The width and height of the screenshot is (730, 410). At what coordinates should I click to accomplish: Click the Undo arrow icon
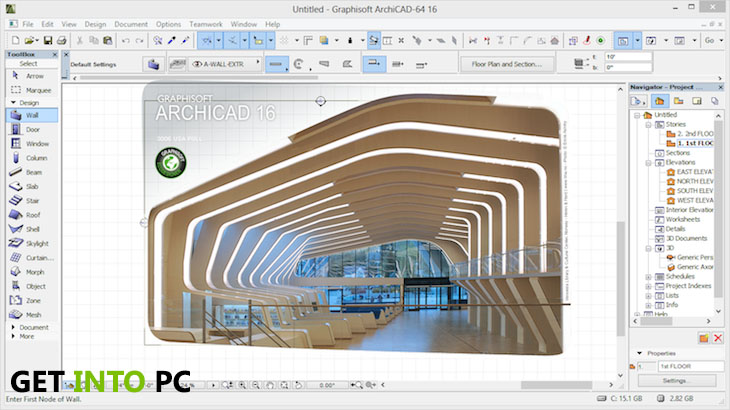click(x=126, y=40)
